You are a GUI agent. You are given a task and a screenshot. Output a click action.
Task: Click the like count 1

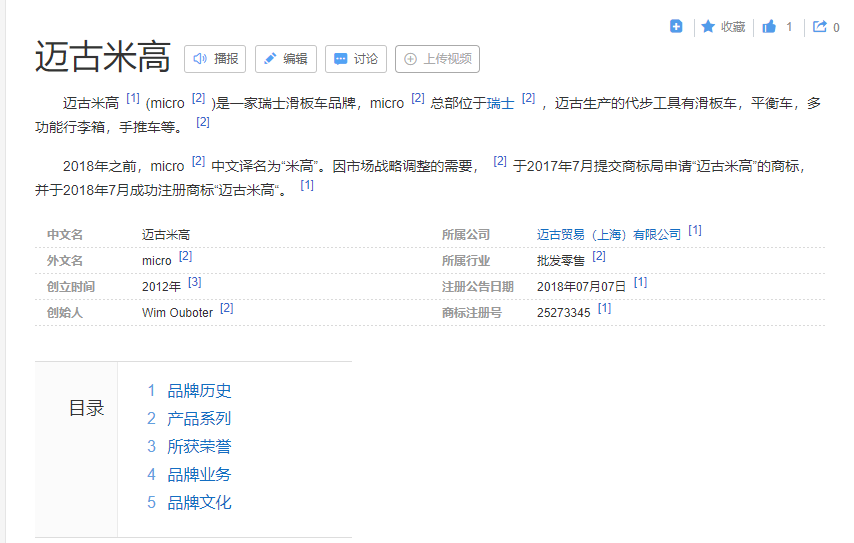click(789, 27)
